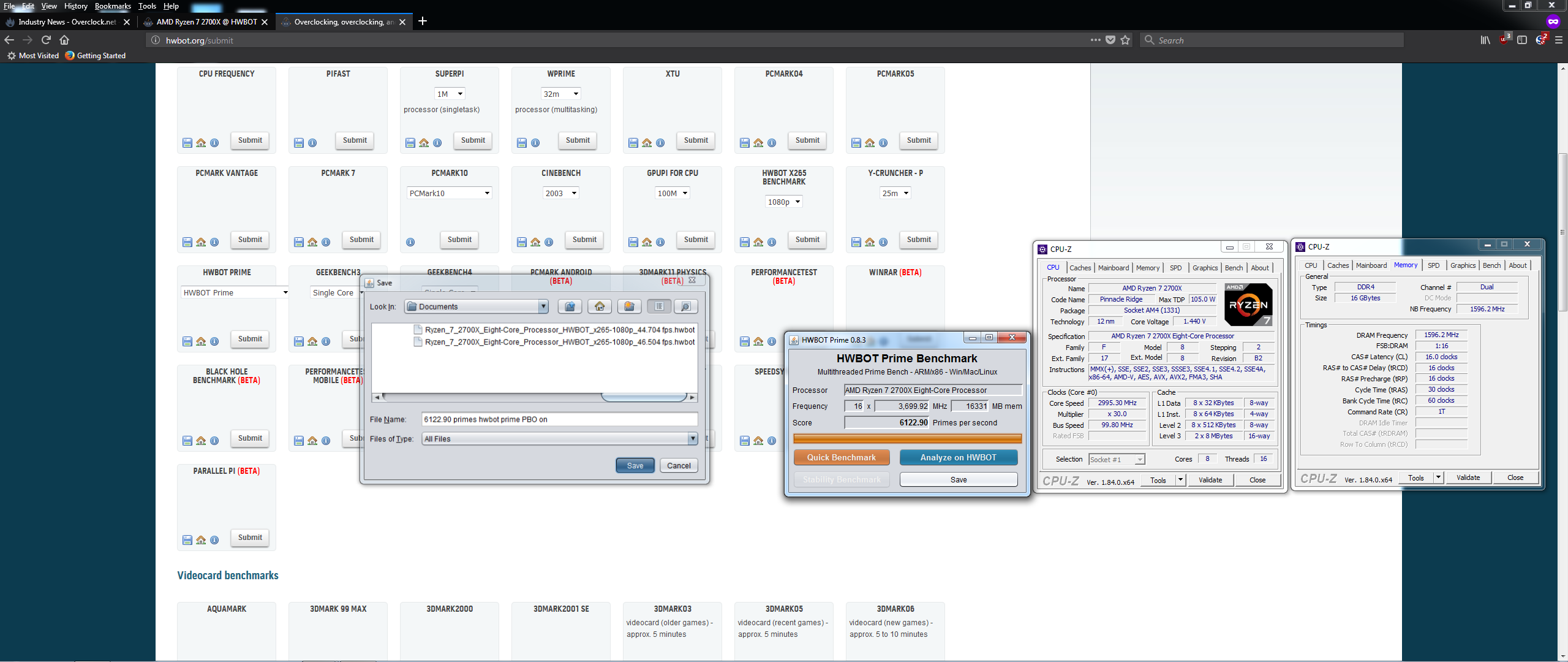Show Firefox sidebars icon

(x=1522, y=40)
